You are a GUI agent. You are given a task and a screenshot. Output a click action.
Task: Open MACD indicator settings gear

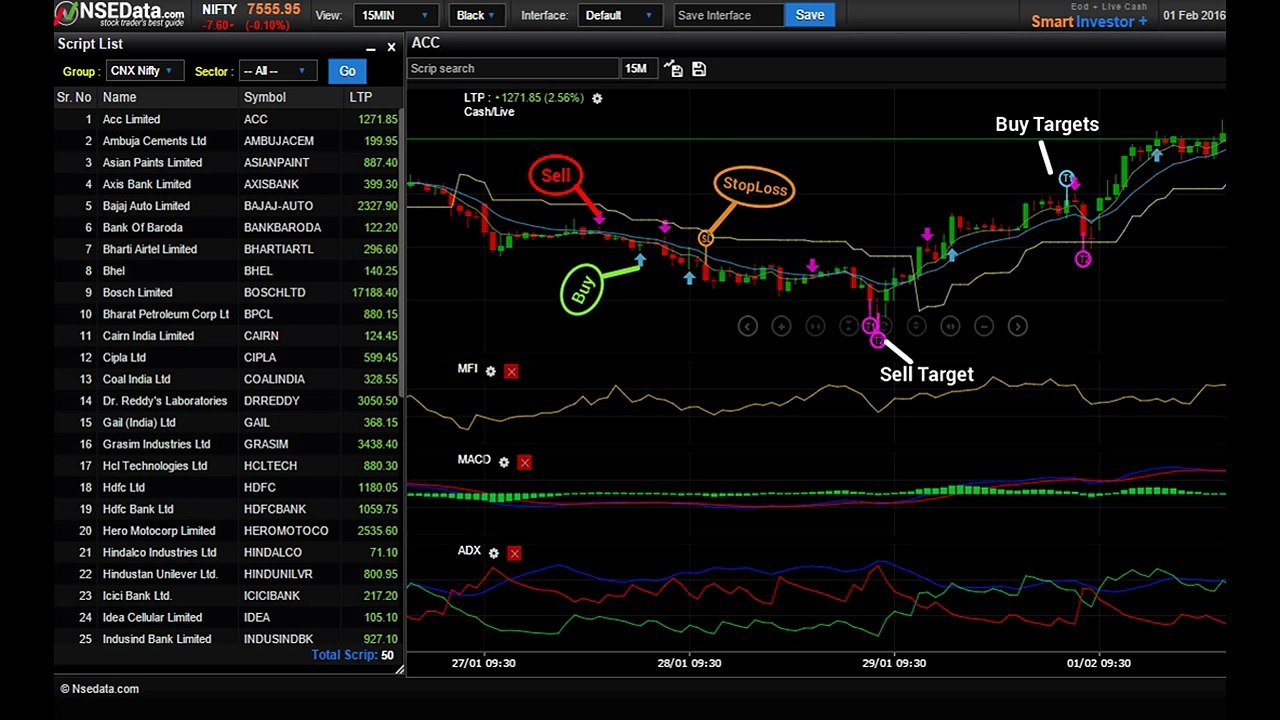click(x=504, y=462)
